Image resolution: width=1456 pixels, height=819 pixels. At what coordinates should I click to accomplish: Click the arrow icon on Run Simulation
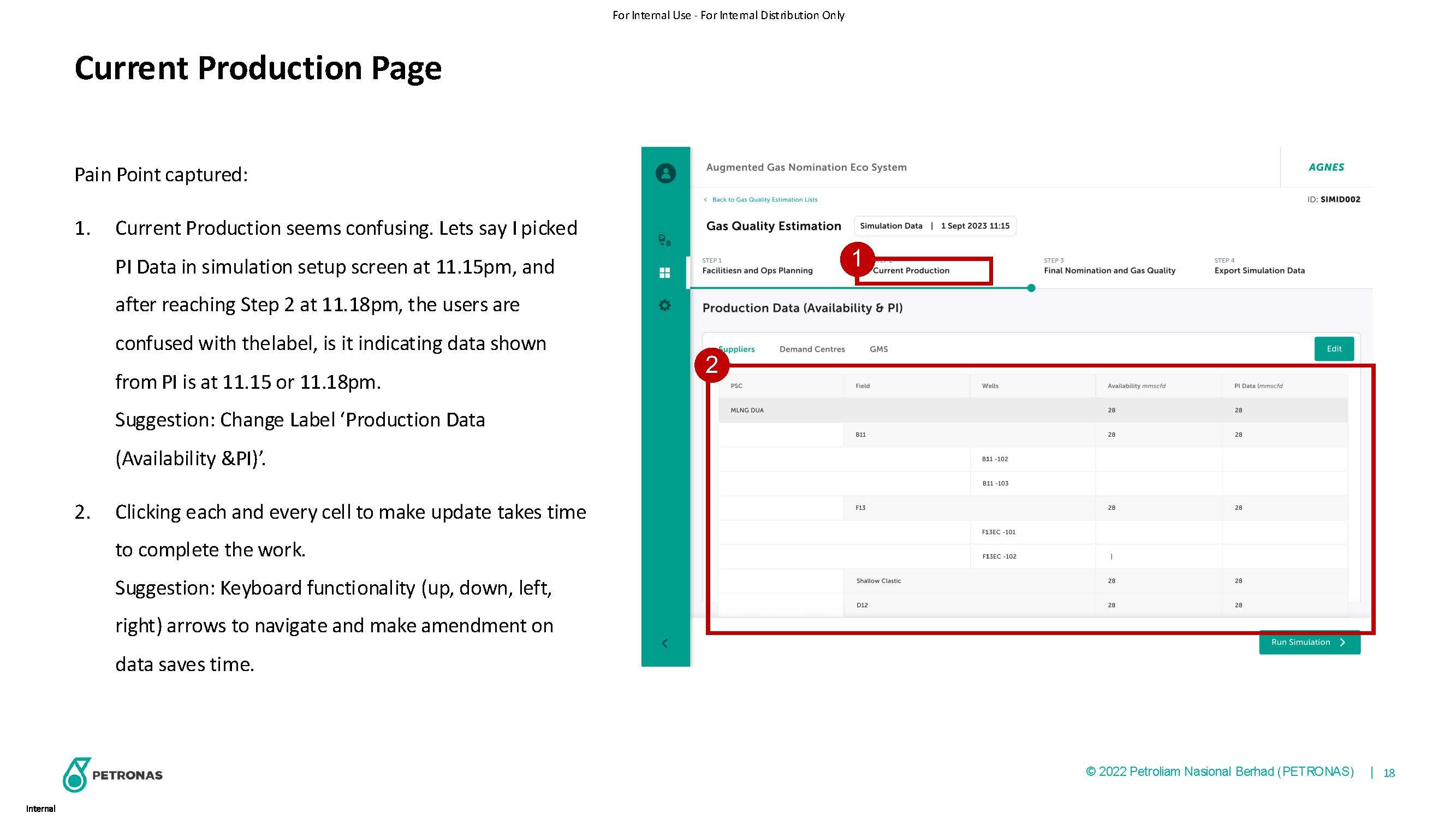tap(1342, 643)
